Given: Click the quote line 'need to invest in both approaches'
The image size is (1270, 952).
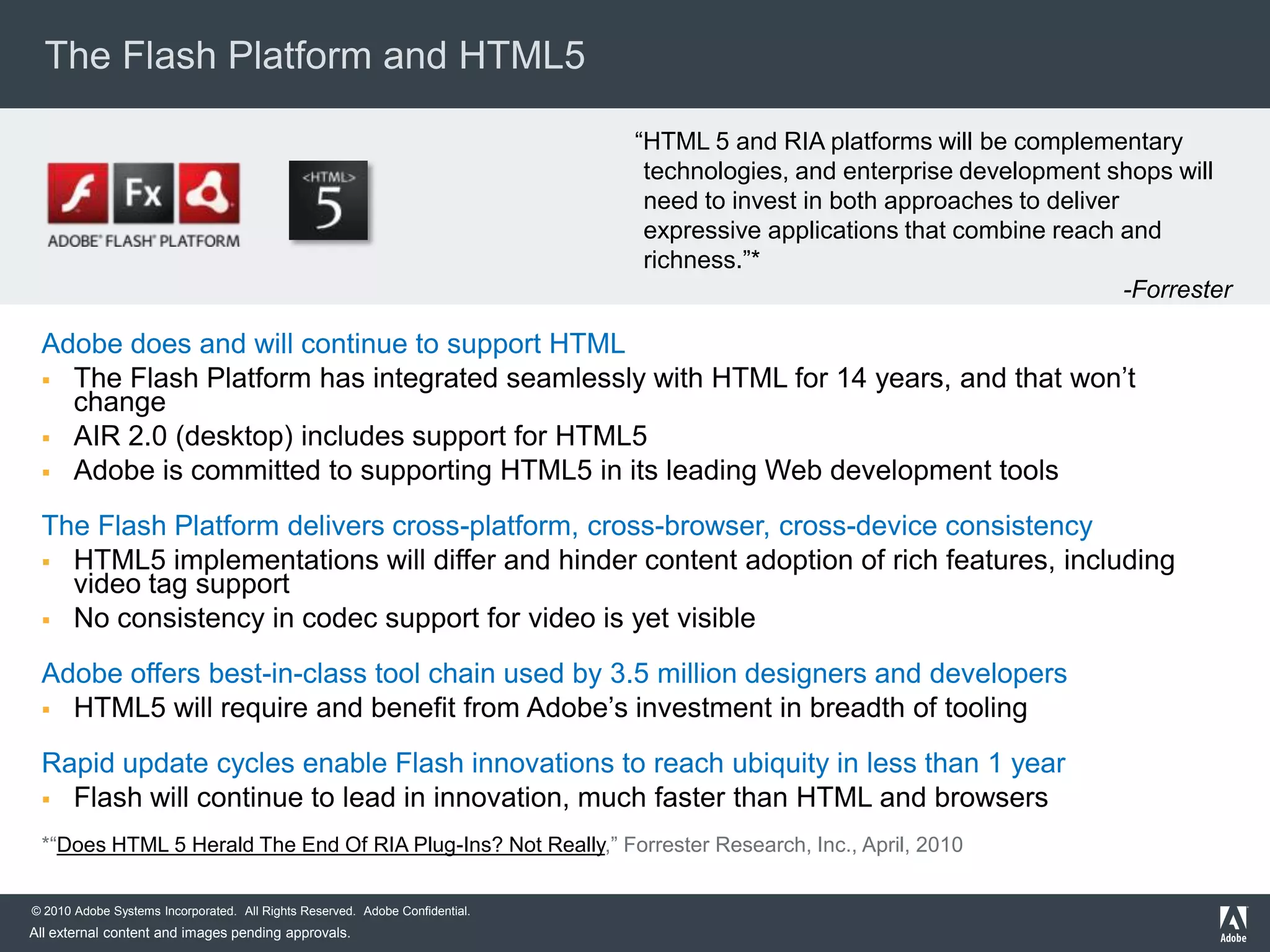Looking at the screenshot, I should coord(881,201).
